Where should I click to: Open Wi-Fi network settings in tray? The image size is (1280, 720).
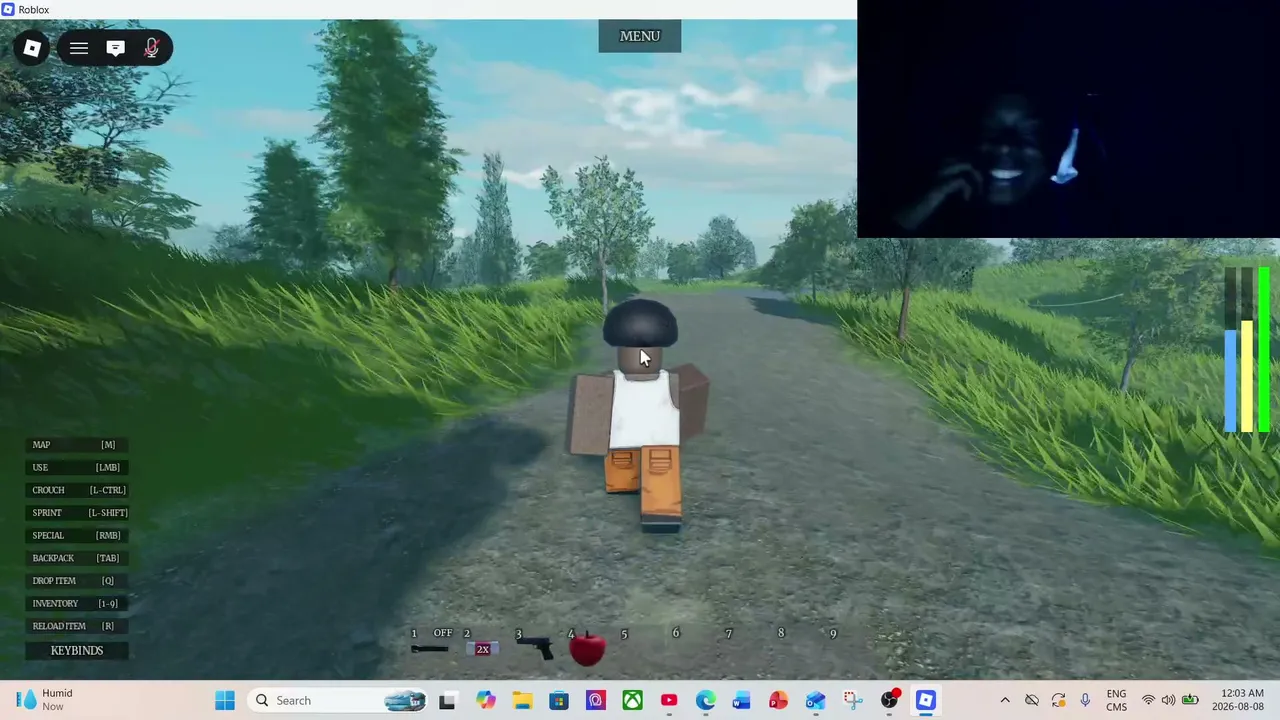point(1148,700)
